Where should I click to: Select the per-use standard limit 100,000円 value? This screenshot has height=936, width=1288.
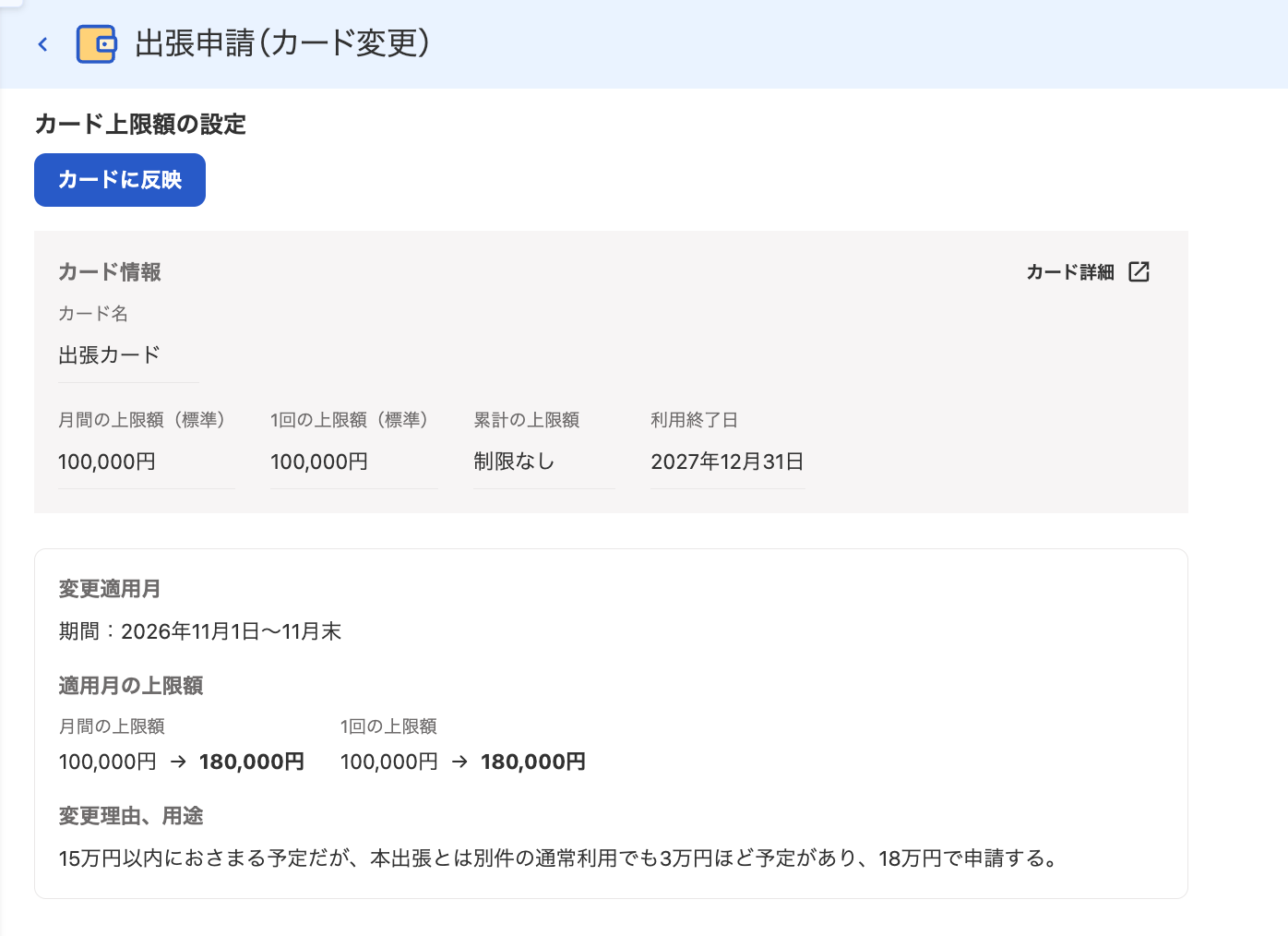pos(319,462)
